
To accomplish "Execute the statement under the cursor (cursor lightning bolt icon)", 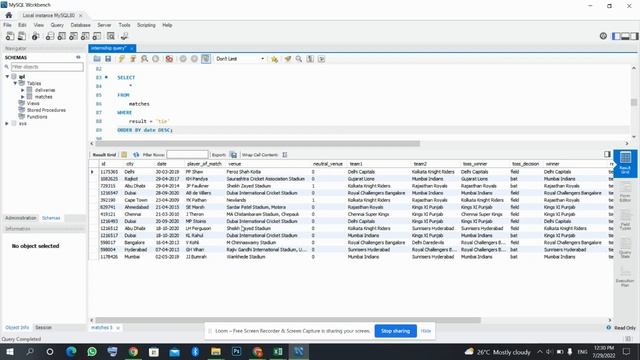I will pos(133,59).
